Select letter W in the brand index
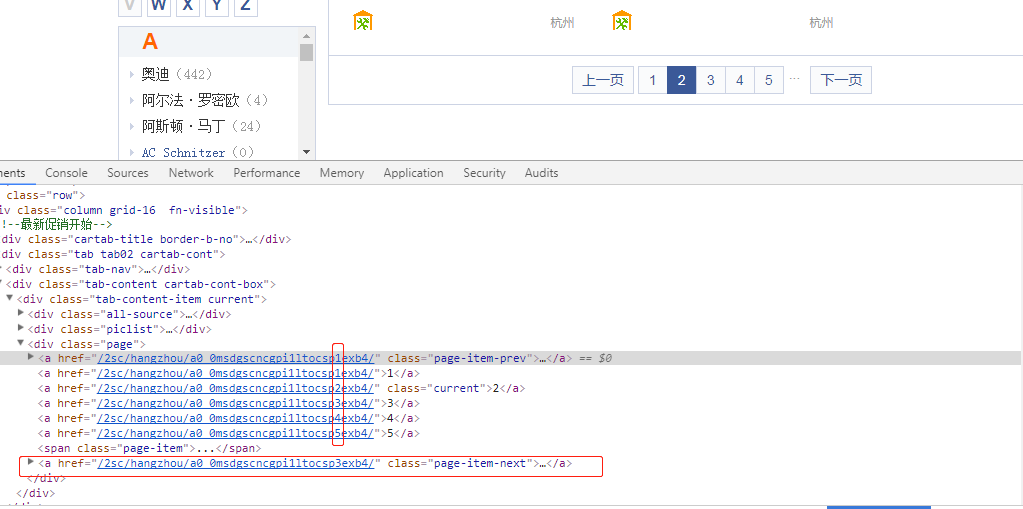 coord(159,6)
